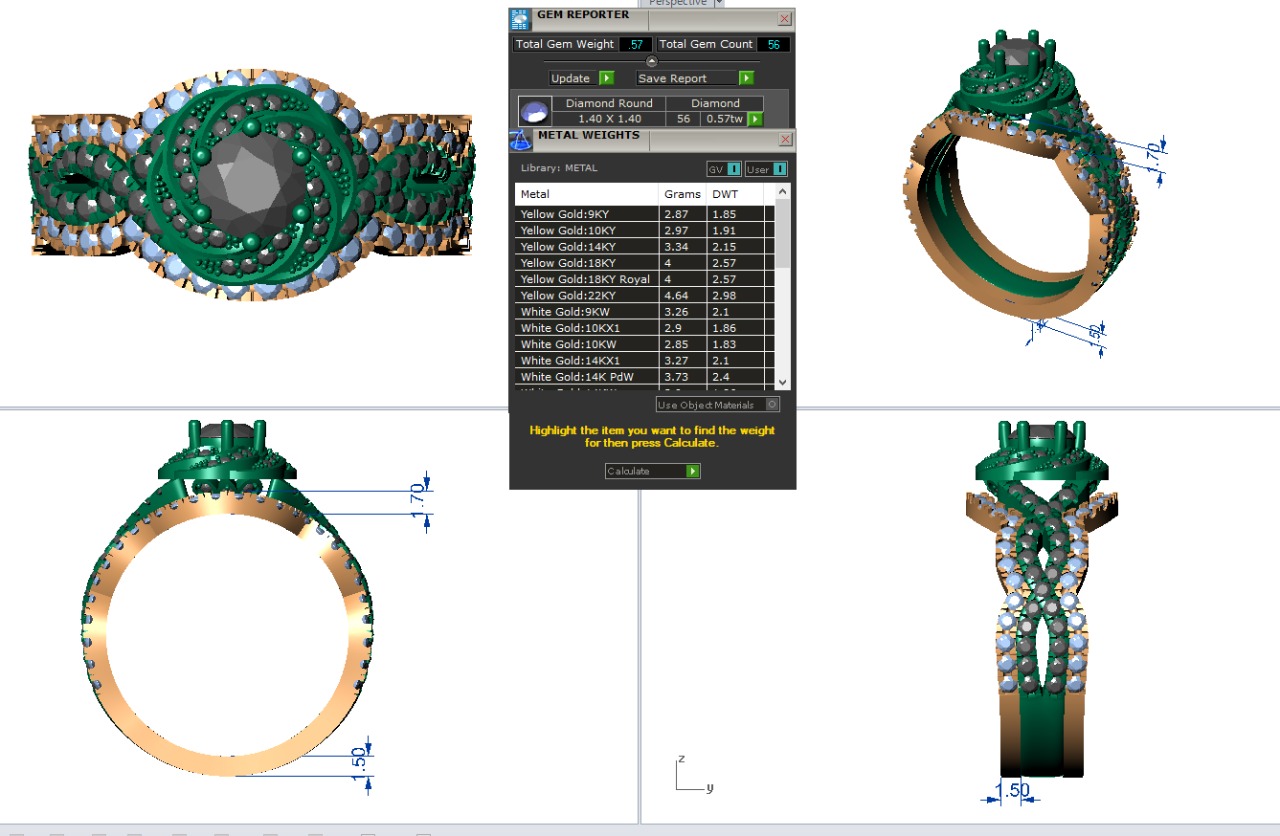Collapse the gem report with round arrow
This screenshot has width=1280, height=836.
point(652,62)
